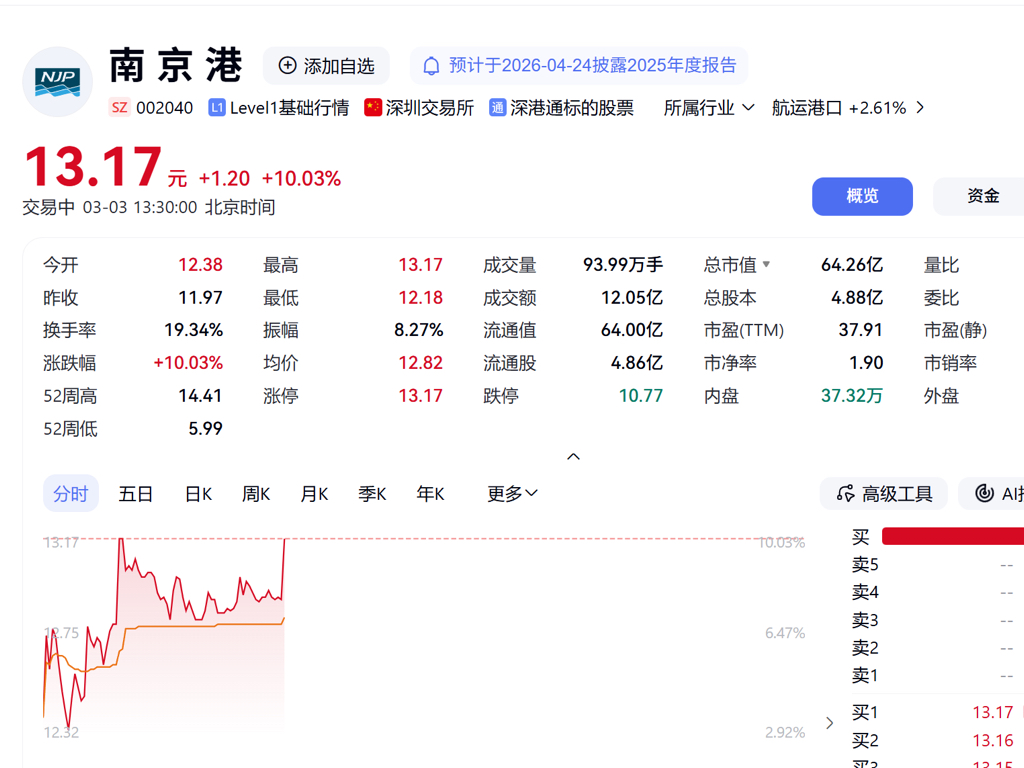
Task: Select the 季K chart tab
Action: coord(372,494)
